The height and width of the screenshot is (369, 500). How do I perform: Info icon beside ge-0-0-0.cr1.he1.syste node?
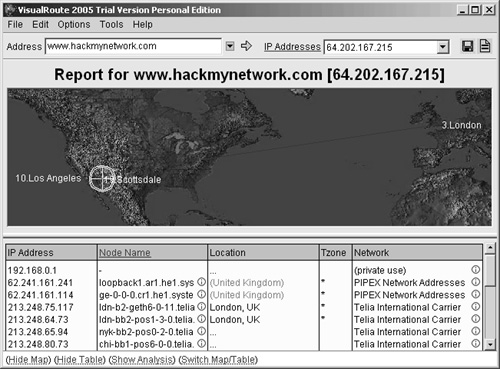(x=201, y=294)
